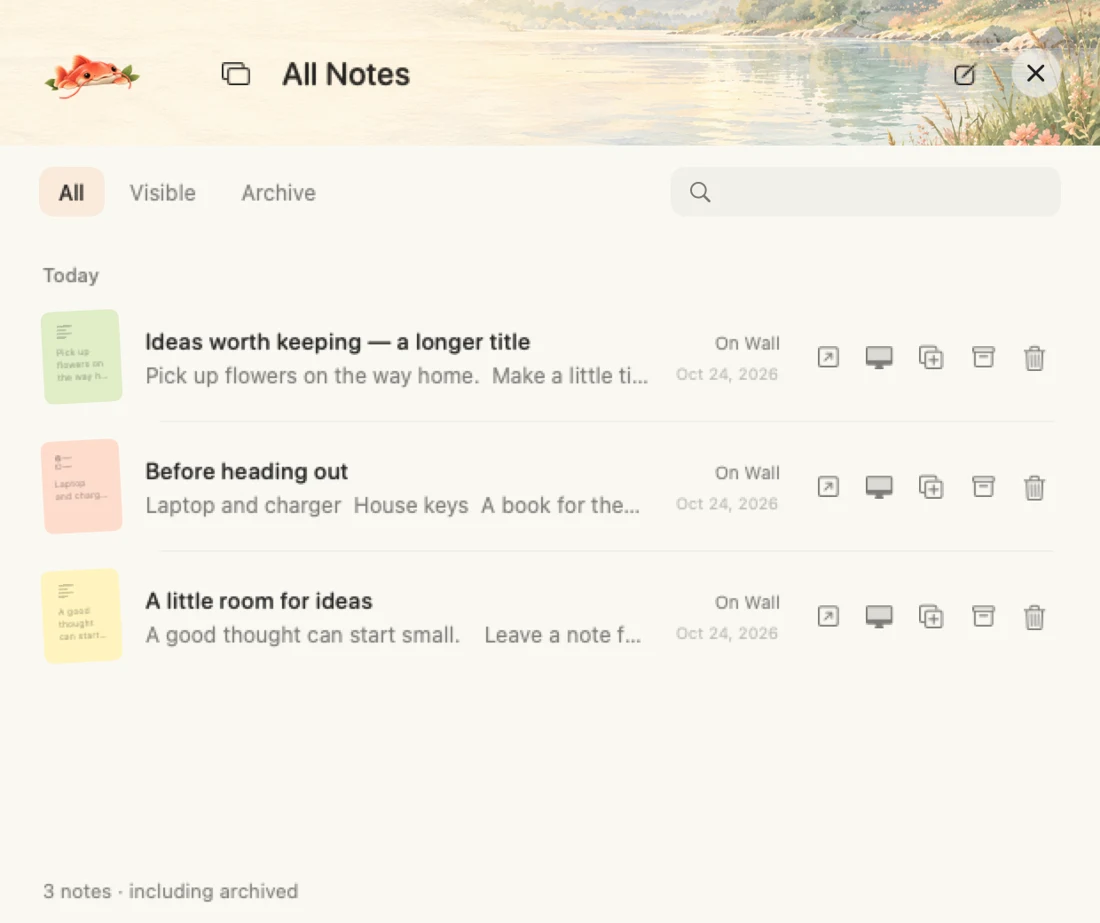Open 'Before heading out' note via arrow icon
The image size is (1100, 923).
pos(828,487)
